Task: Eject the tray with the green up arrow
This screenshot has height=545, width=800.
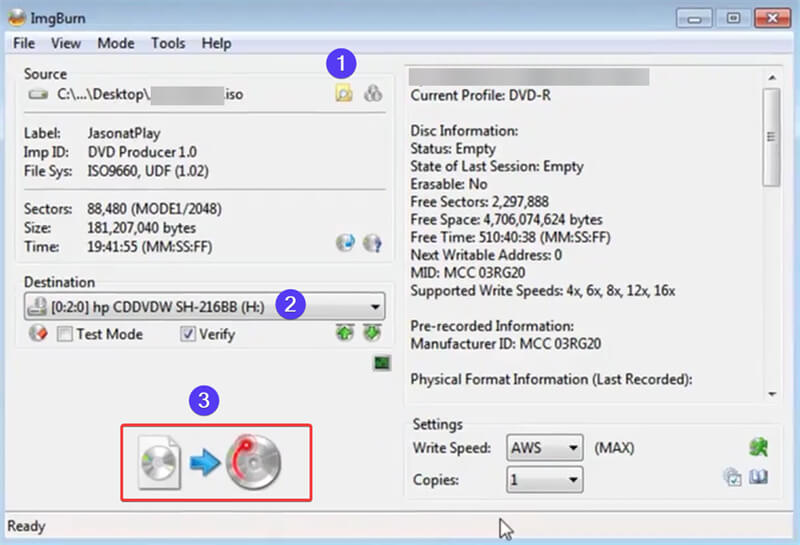Action: (x=345, y=333)
